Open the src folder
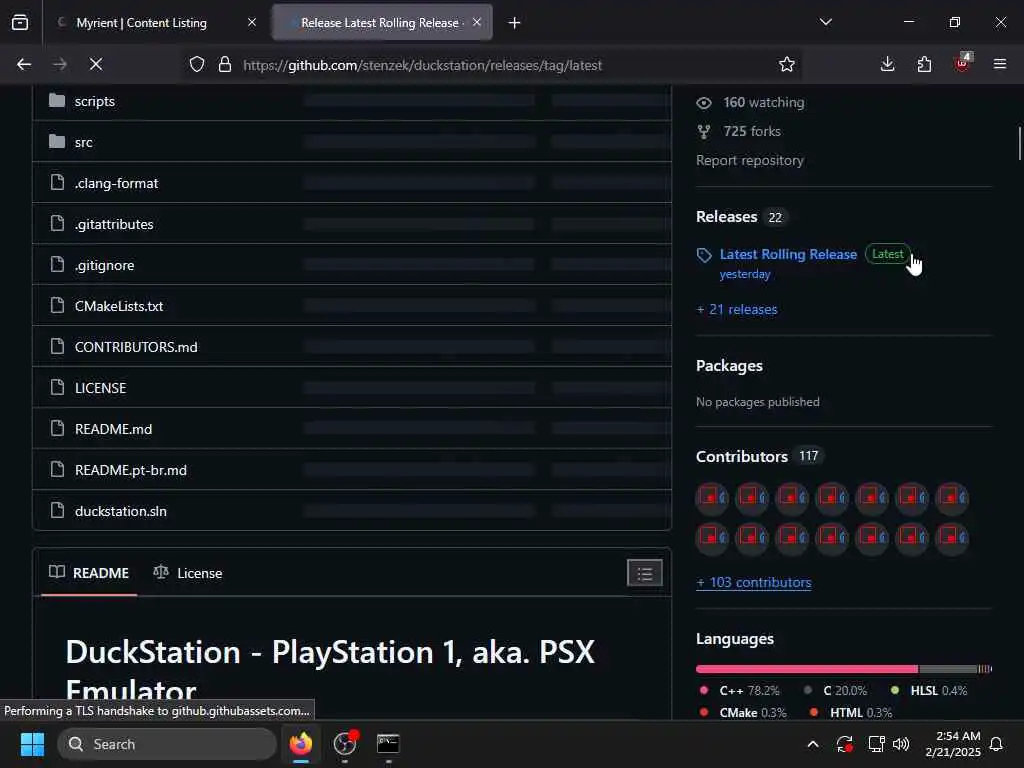 [x=84, y=142]
